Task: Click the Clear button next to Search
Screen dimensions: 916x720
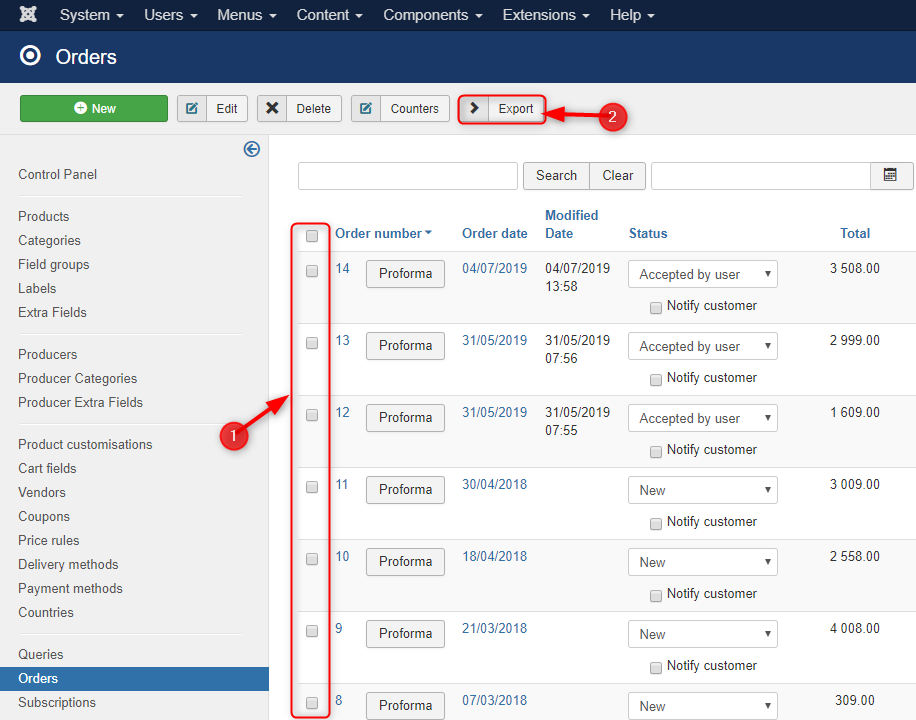Action: (x=617, y=175)
